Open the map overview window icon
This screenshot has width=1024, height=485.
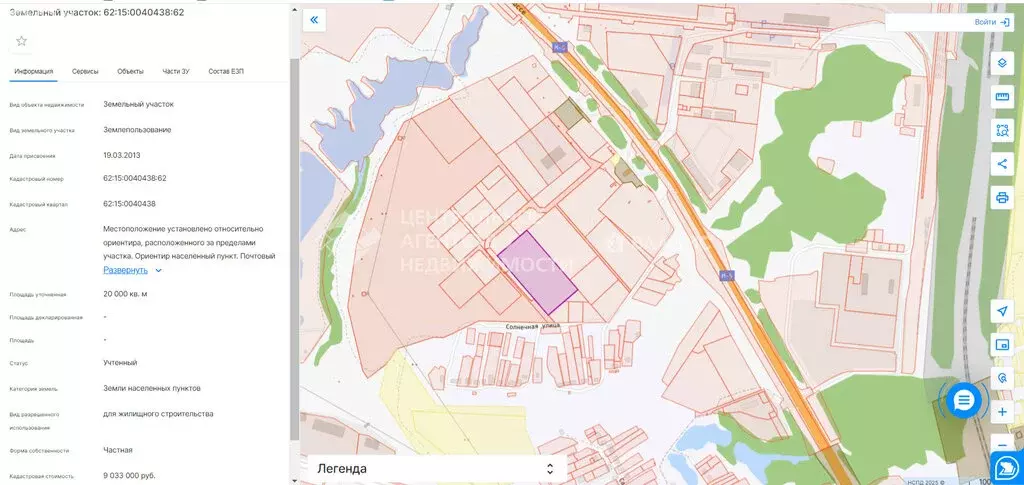[1002, 345]
